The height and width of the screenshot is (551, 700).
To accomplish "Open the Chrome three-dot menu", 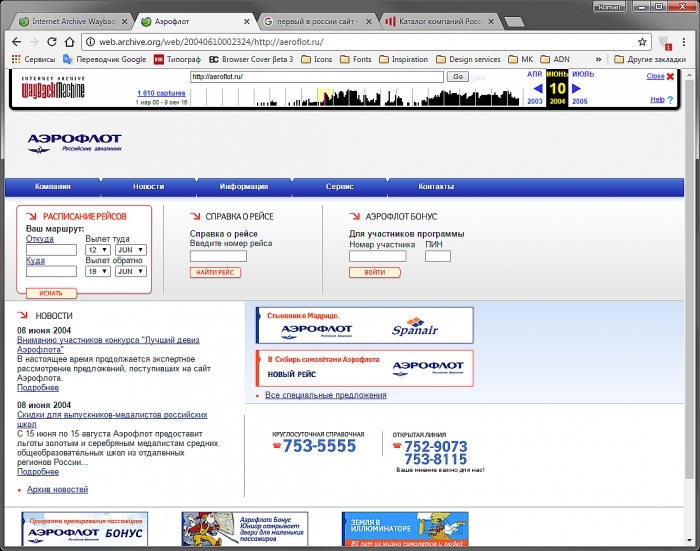I will 683,42.
